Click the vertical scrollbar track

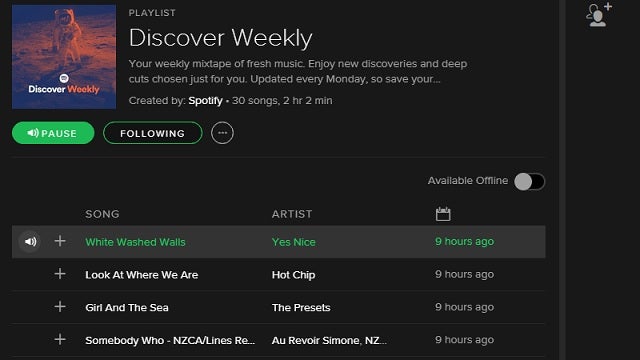click(562, 180)
